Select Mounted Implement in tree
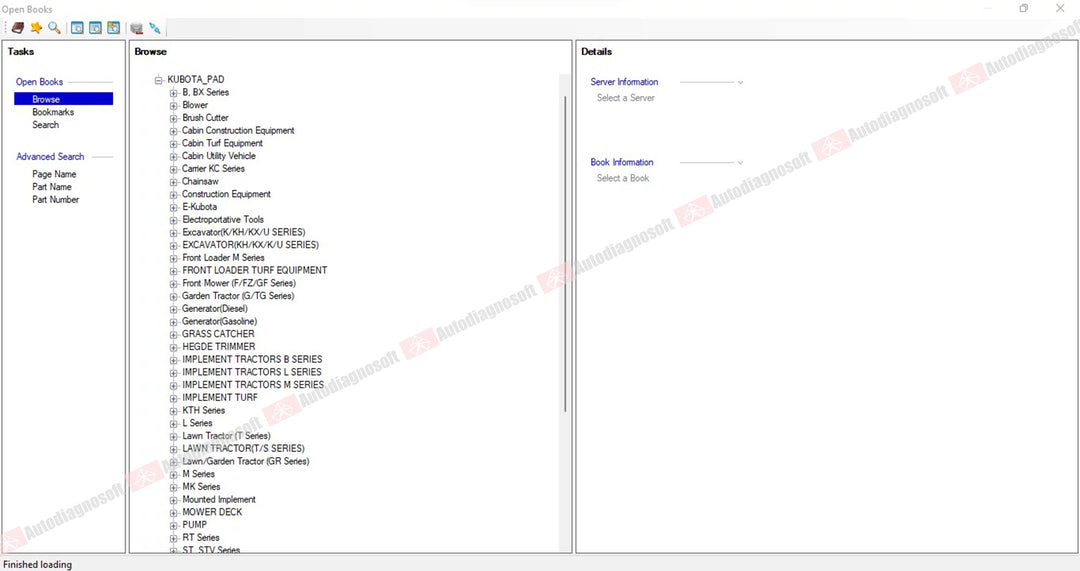This screenshot has height=571, width=1080. pos(219,500)
